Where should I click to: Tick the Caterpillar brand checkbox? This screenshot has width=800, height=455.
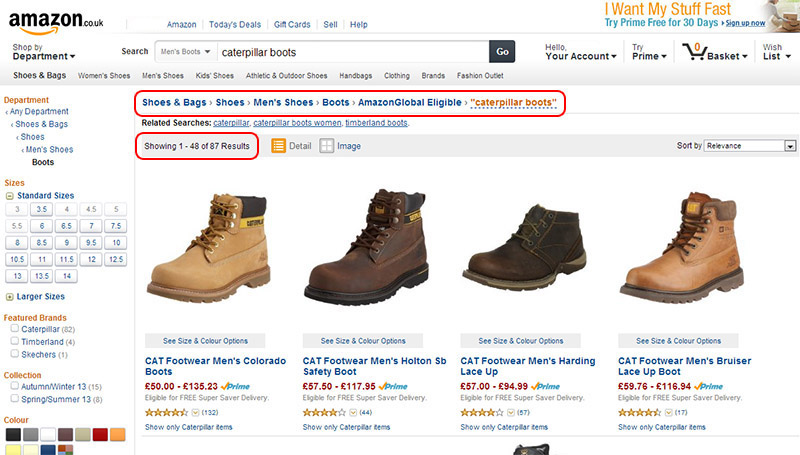14,328
